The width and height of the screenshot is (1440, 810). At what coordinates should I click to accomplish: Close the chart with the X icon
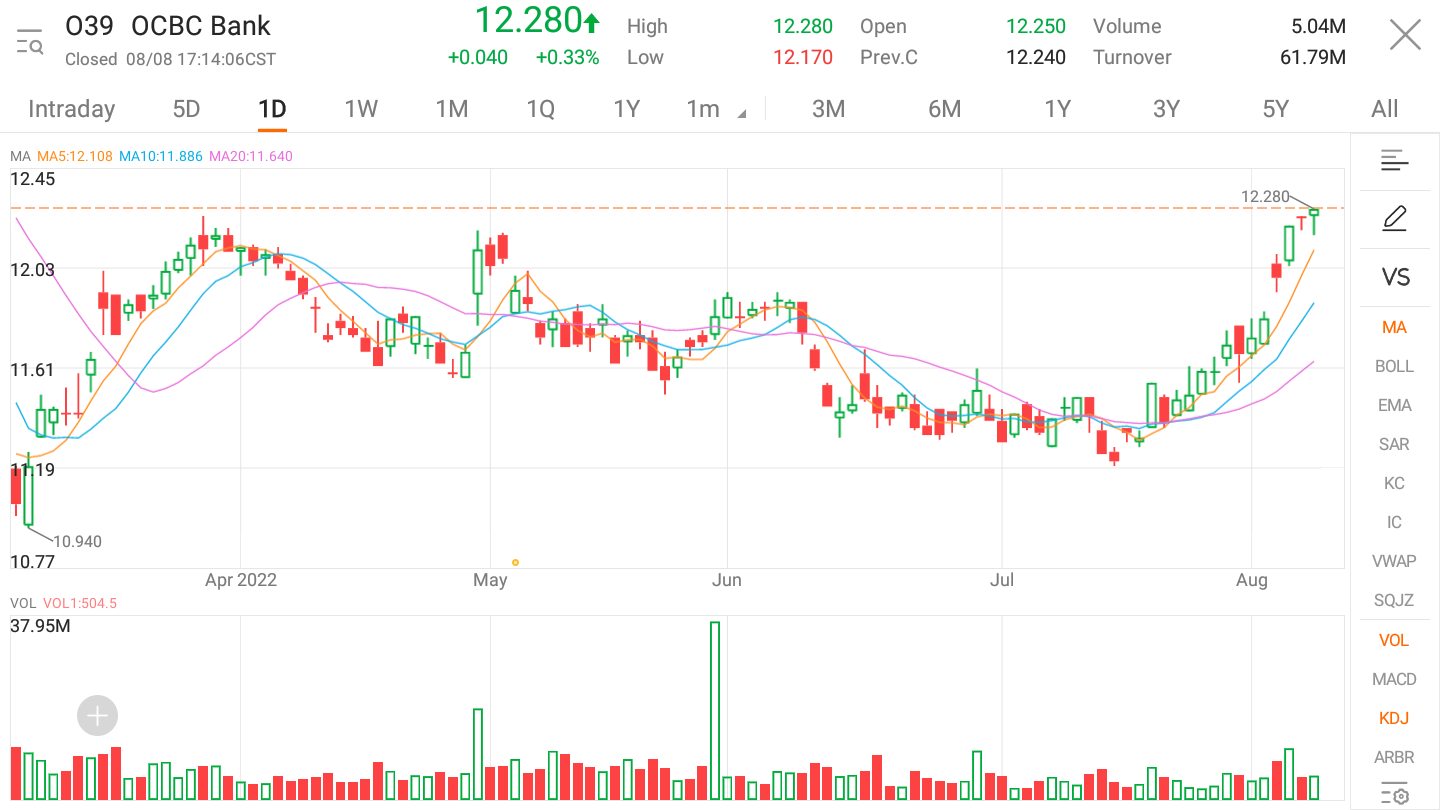coord(1405,36)
